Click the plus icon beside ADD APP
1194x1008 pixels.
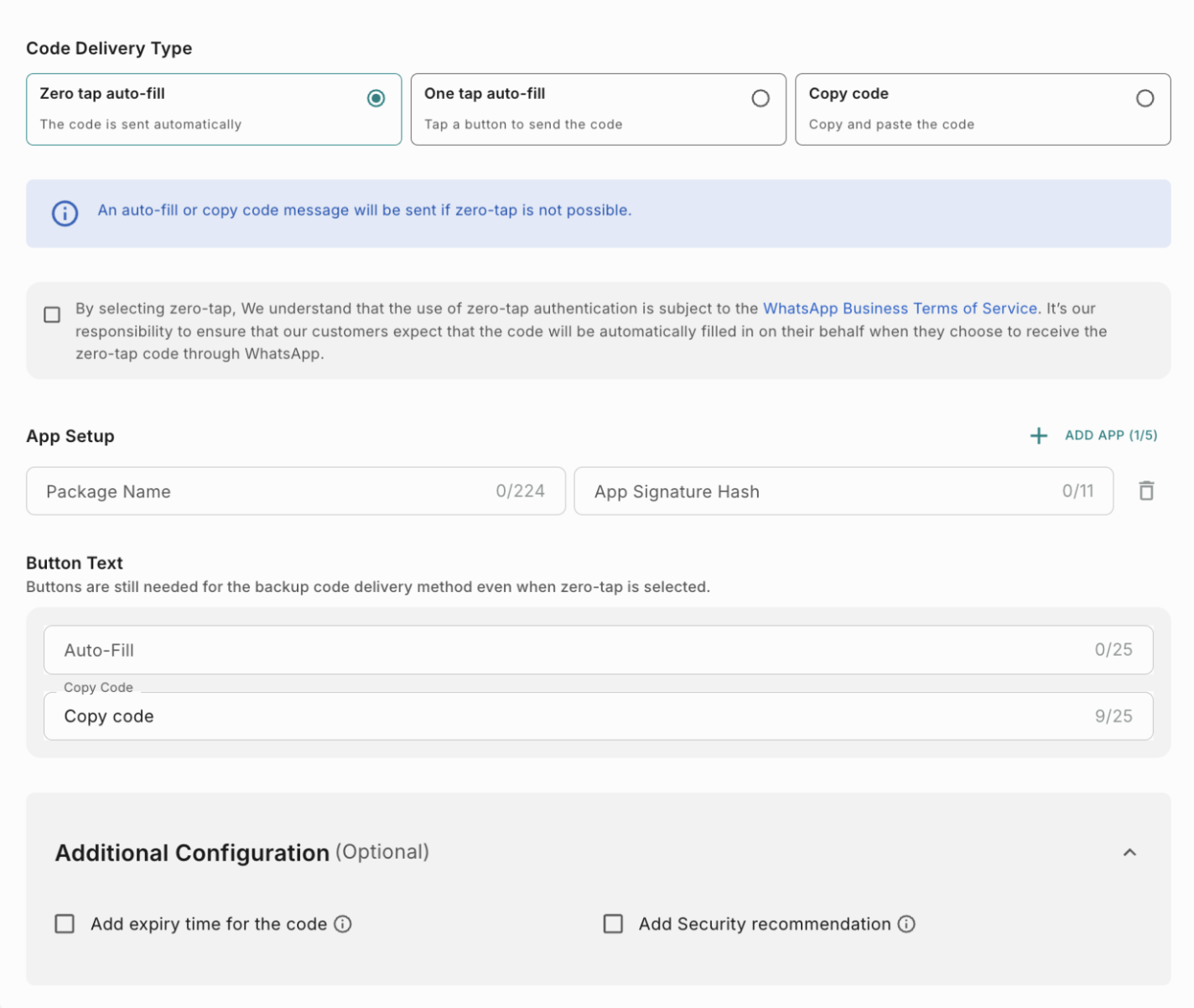[1038, 435]
